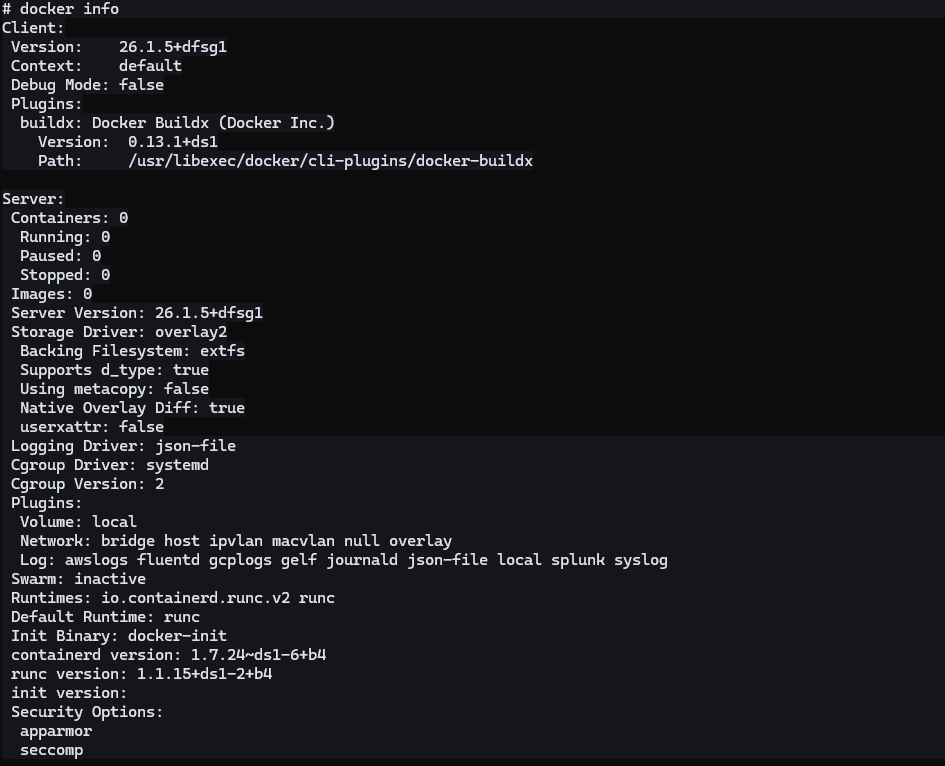This screenshot has height=766, width=945.
Task: Click the 'Images: 0' line
Action: (51, 294)
